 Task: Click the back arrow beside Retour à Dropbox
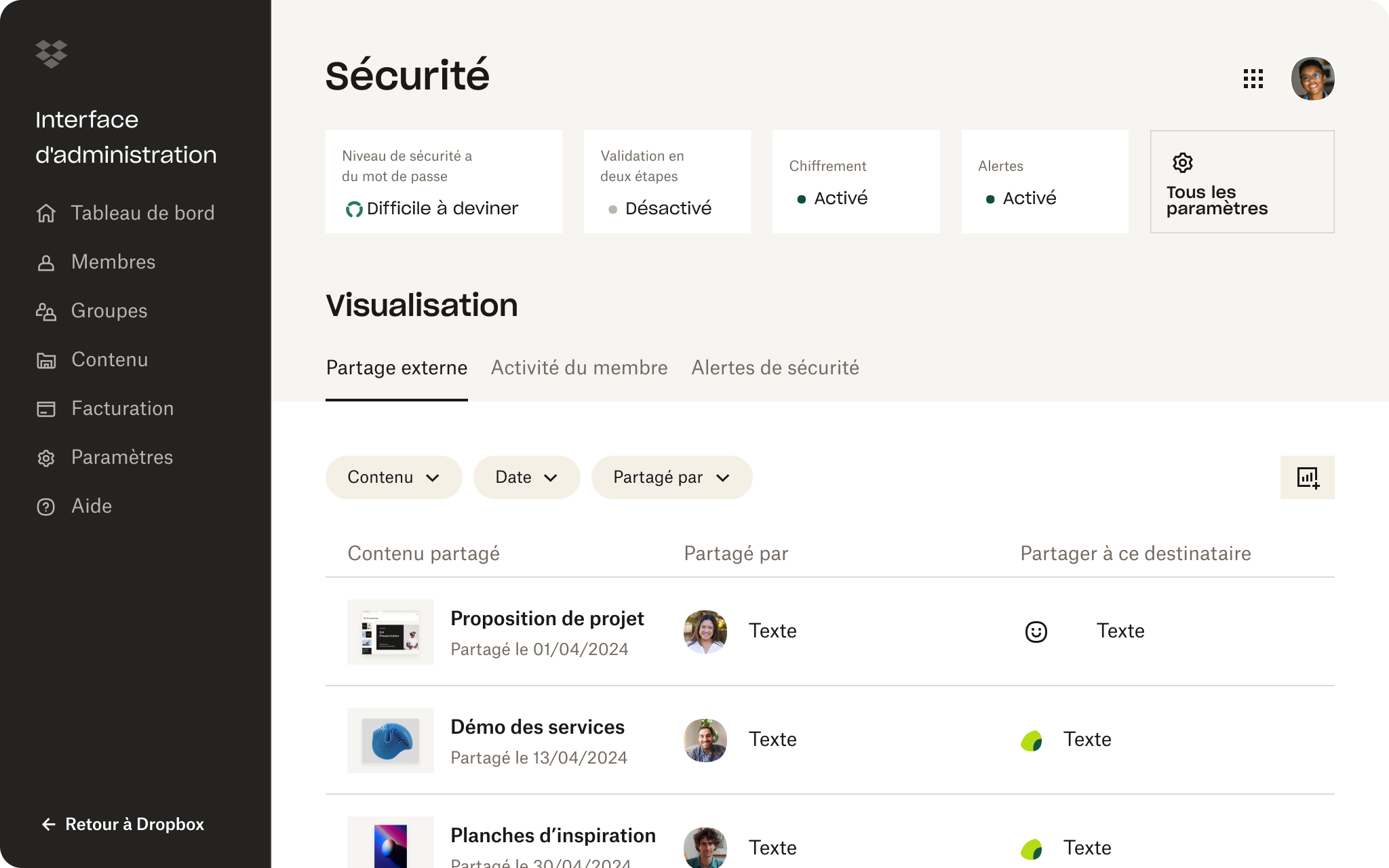pos(49,824)
